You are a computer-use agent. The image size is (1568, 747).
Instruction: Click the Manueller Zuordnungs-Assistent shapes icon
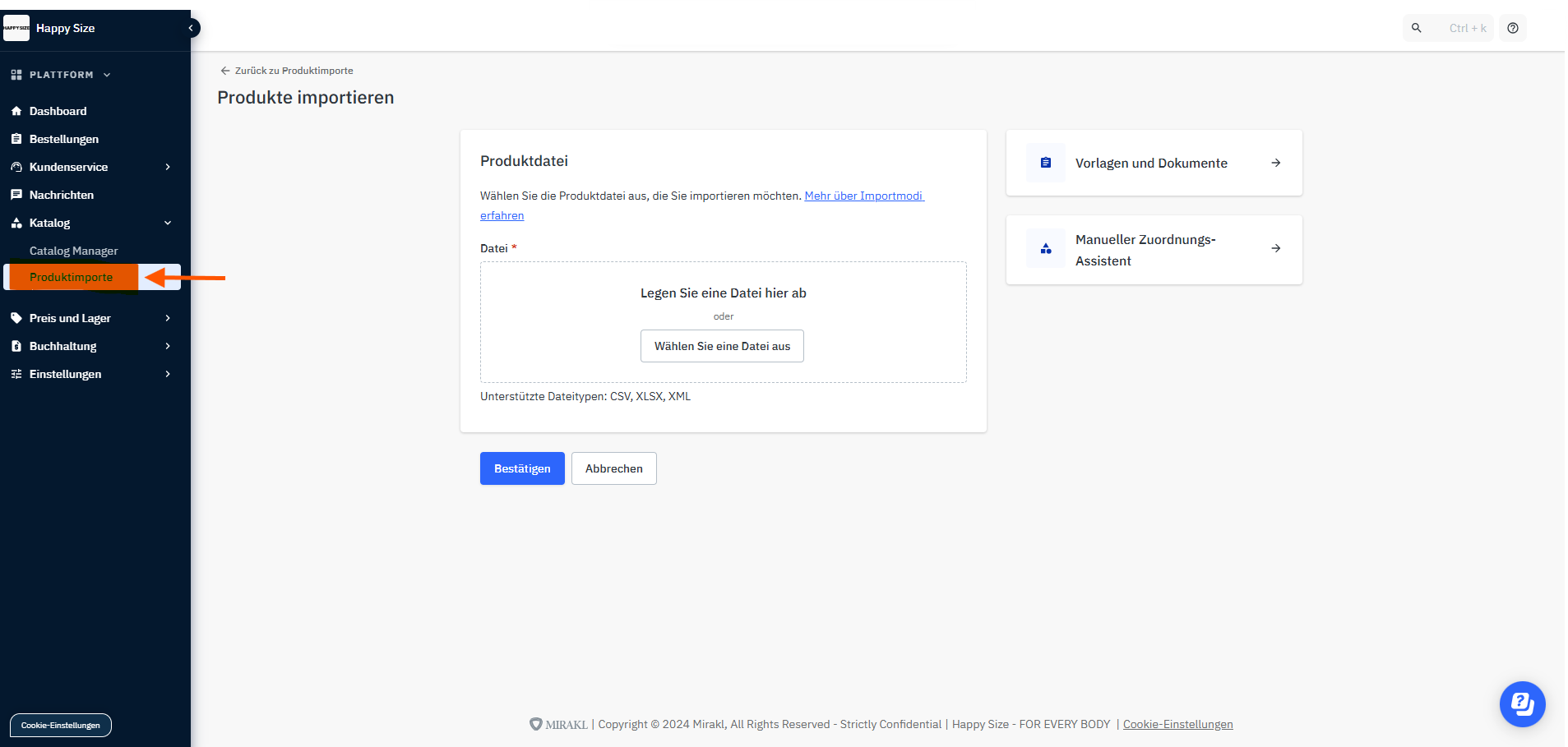1045,248
